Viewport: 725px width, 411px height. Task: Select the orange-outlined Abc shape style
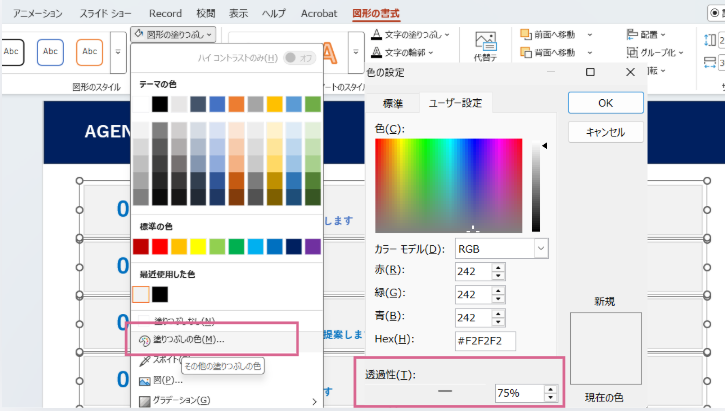(x=90, y=52)
